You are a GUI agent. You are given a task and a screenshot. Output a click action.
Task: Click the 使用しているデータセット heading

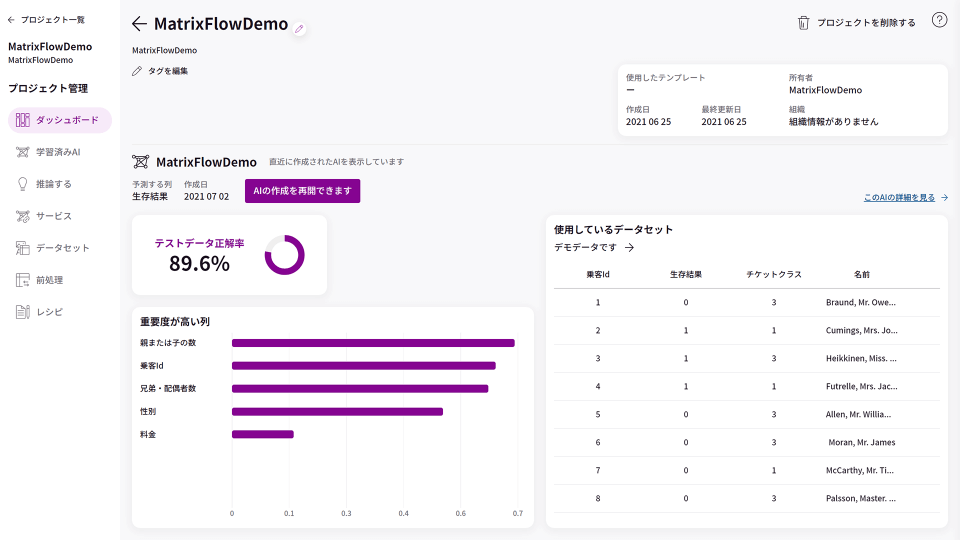pyautogui.click(x=613, y=230)
